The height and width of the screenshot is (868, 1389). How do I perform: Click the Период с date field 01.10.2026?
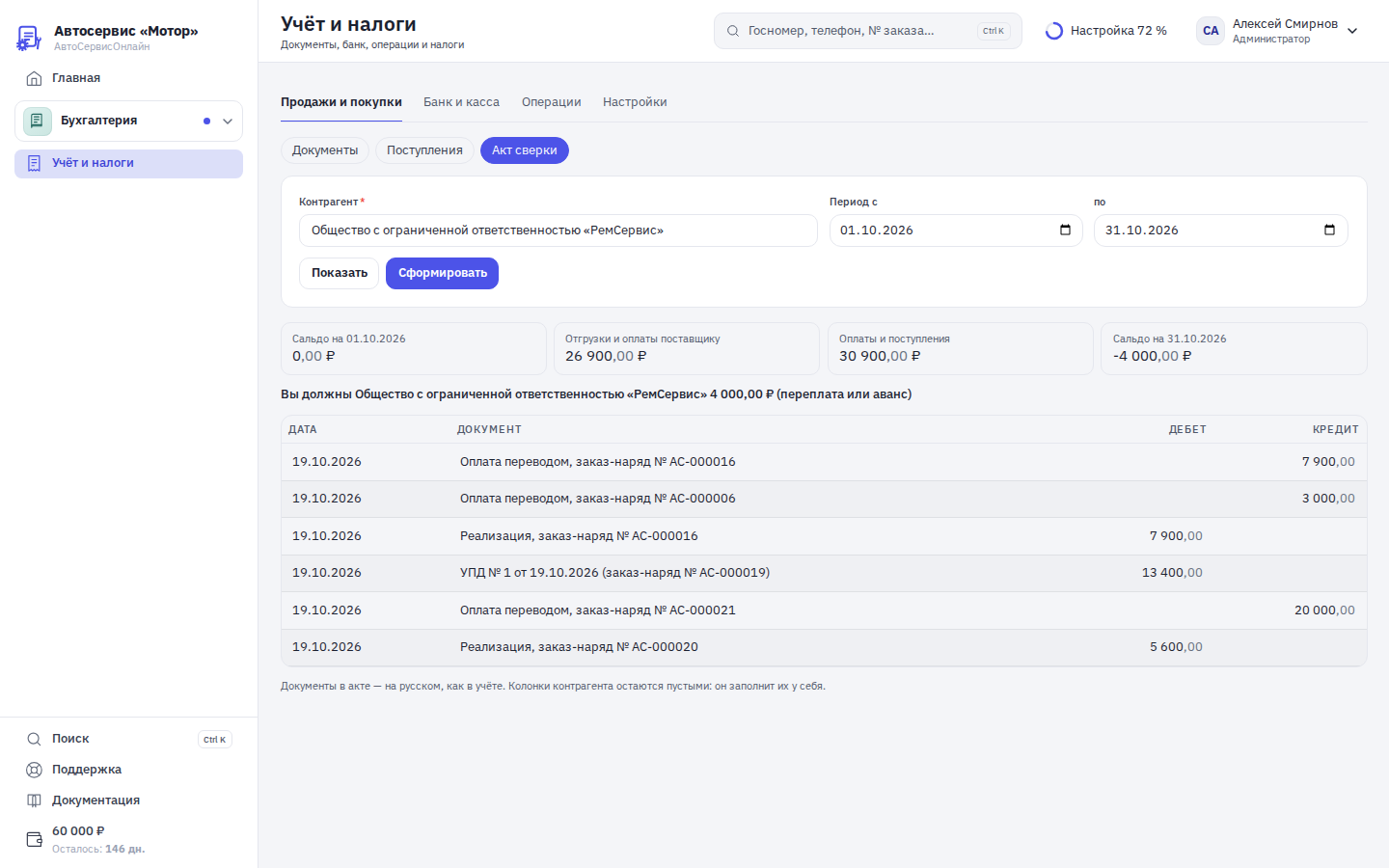point(956,231)
